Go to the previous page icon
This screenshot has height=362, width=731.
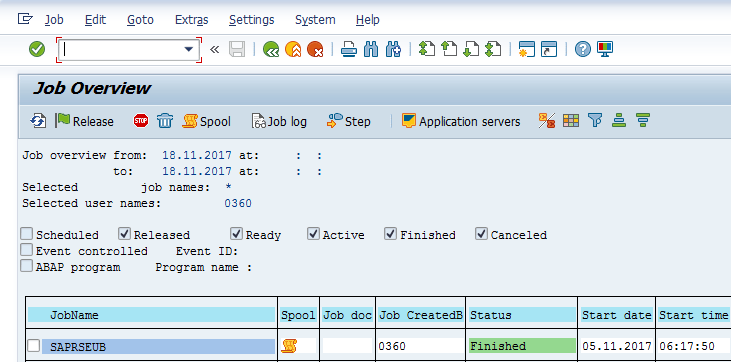click(x=448, y=49)
